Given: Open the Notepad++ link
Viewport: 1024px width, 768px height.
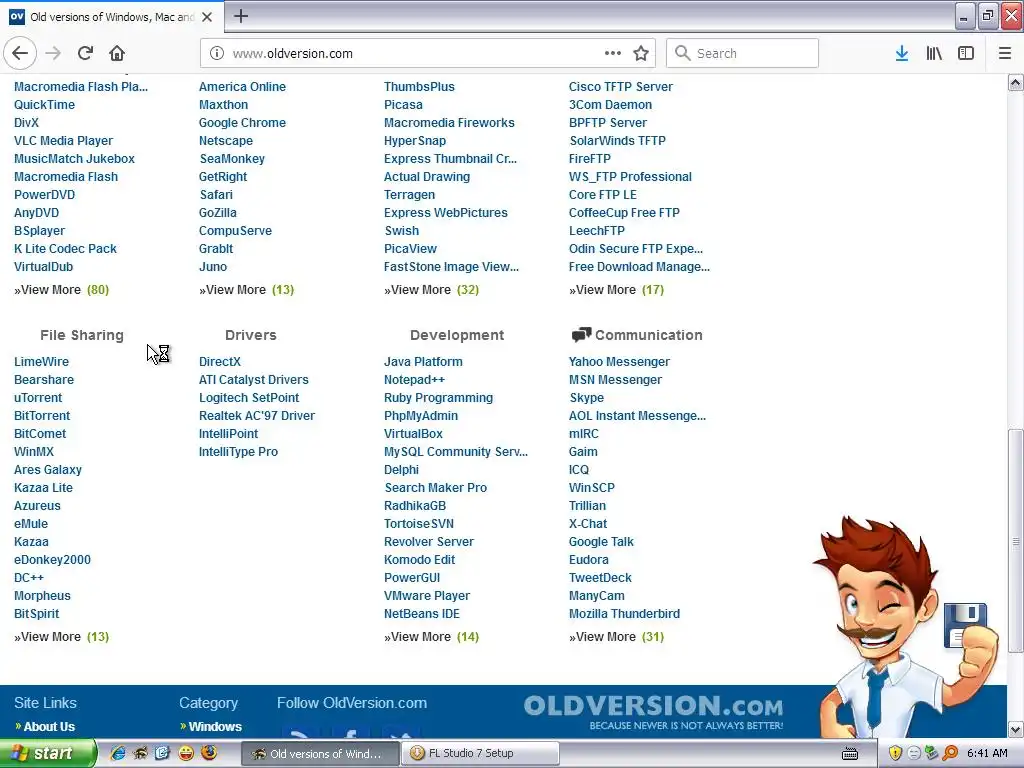Looking at the screenshot, I should (x=414, y=379).
